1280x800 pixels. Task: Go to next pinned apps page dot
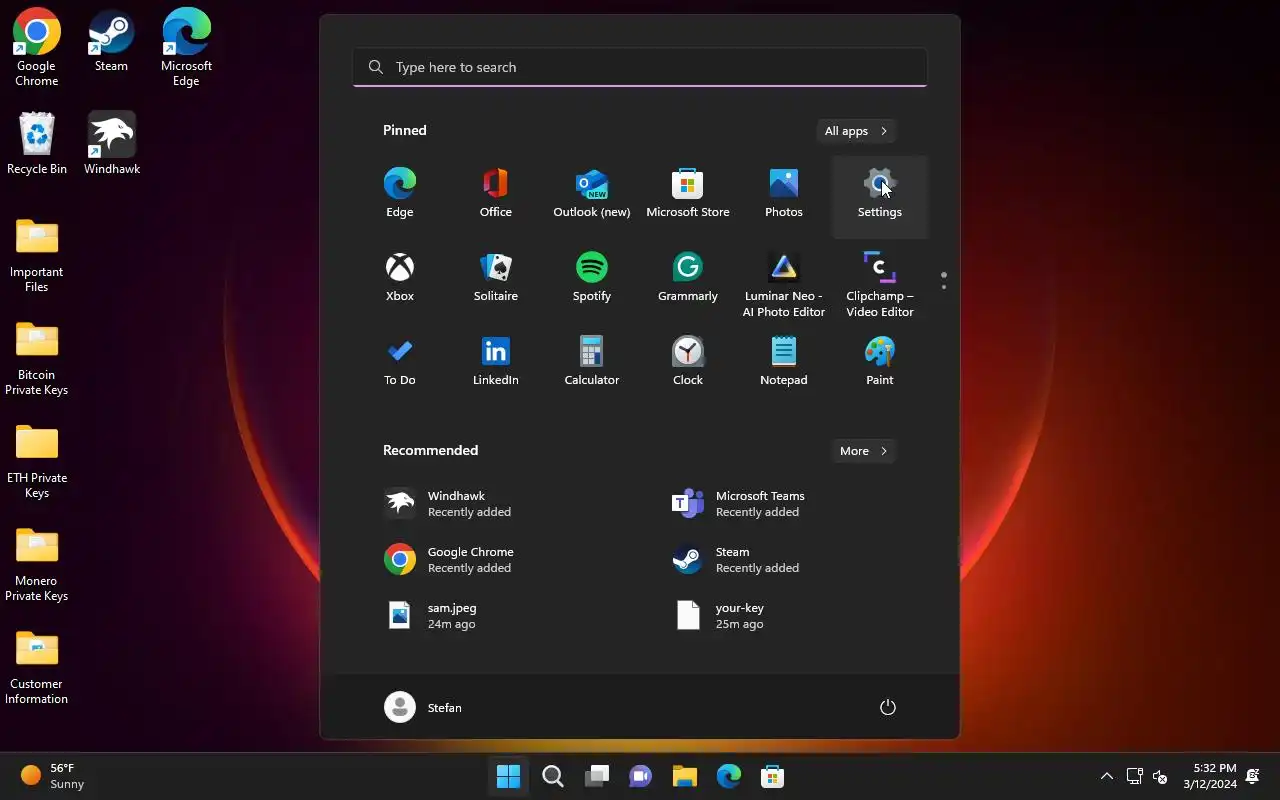click(944, 287)
